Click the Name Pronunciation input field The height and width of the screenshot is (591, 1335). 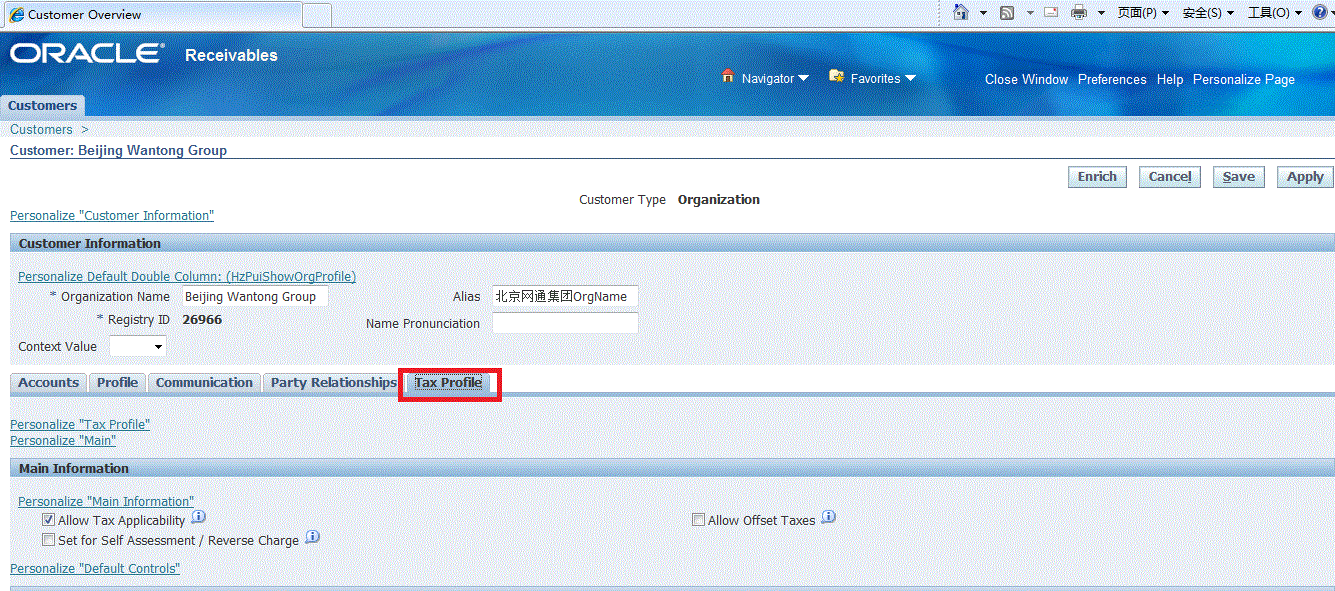pyautogui.click(x=565, y=323)
